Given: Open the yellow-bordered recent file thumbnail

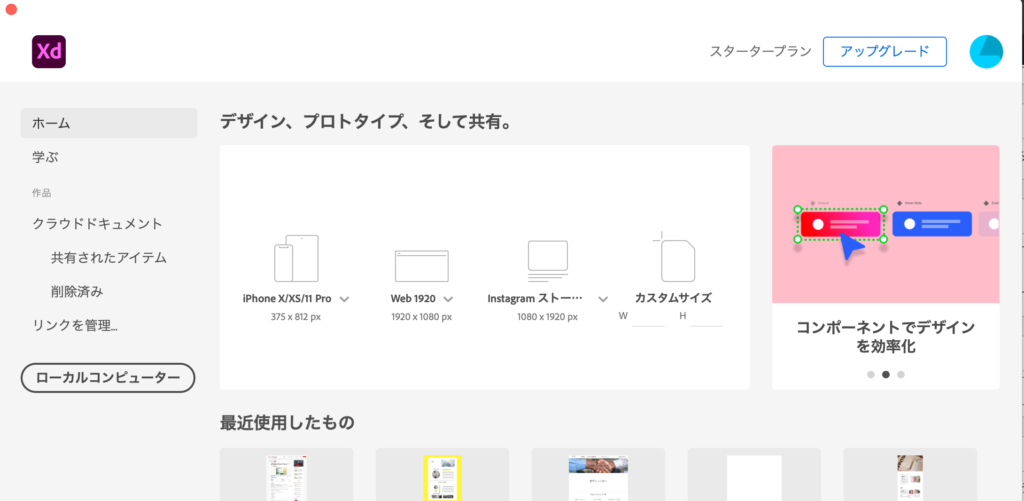Looking at the screenshot, I should coord(441,476).
